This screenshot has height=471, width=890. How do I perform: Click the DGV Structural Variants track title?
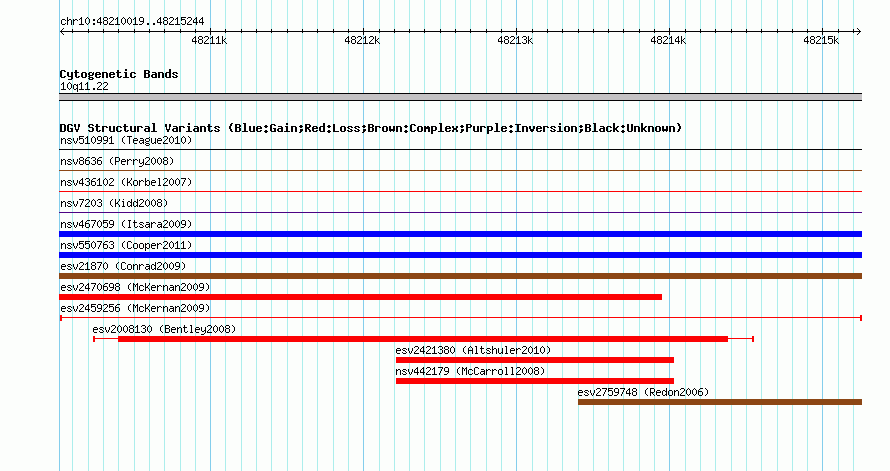coord(371,128)
